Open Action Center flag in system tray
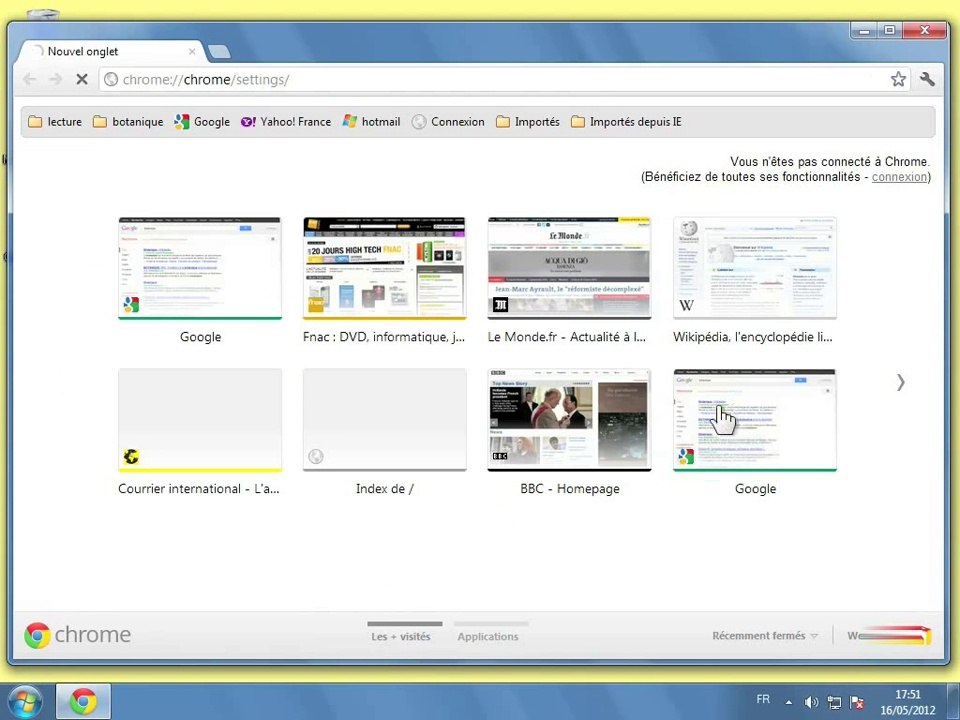Image resolution: width=960 pixels, height=720 pixels. pos(857,702)
